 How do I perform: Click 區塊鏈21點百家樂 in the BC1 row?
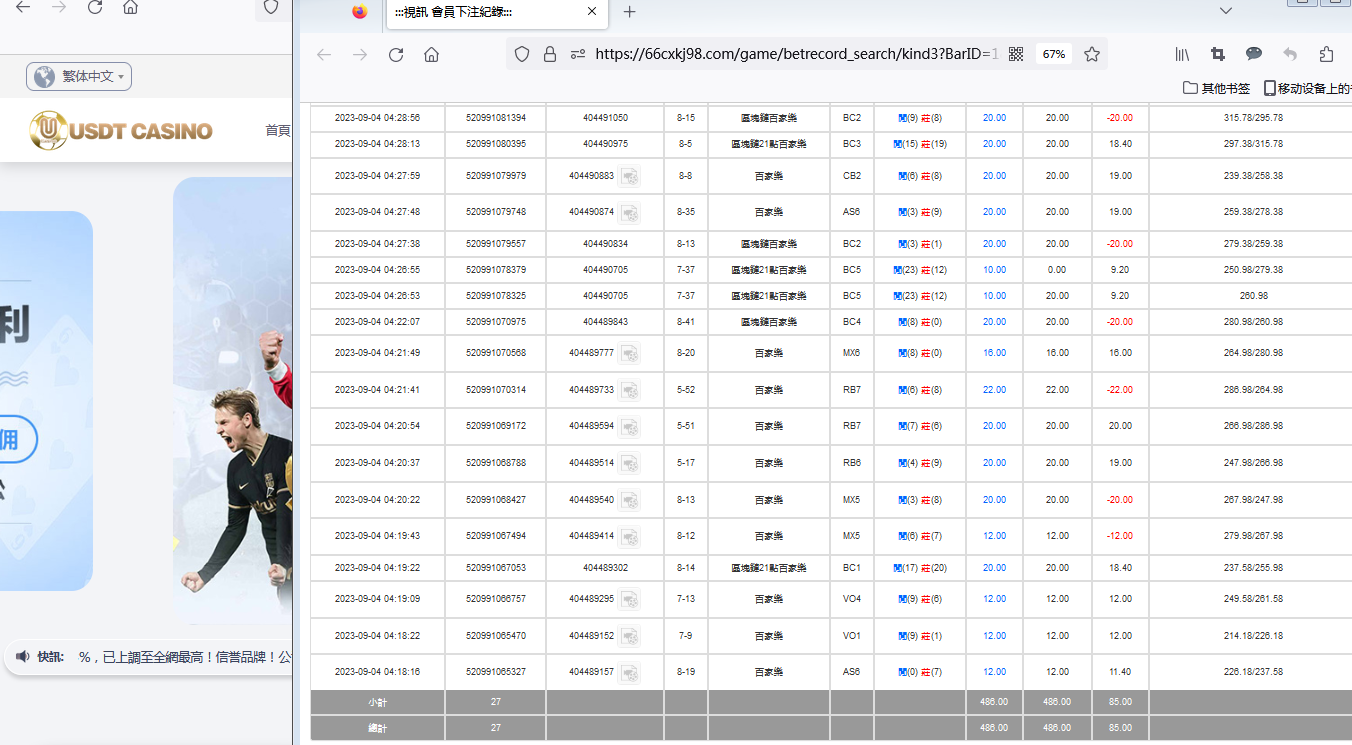(x=768, y=568)
